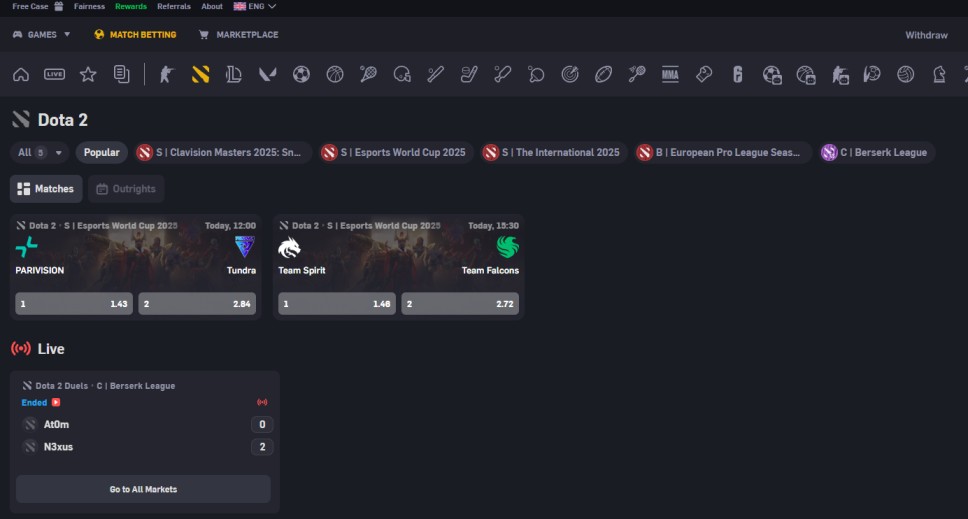
Task: Select the eSoccer ball-with-bot icon
Action: tap(772, 75)
